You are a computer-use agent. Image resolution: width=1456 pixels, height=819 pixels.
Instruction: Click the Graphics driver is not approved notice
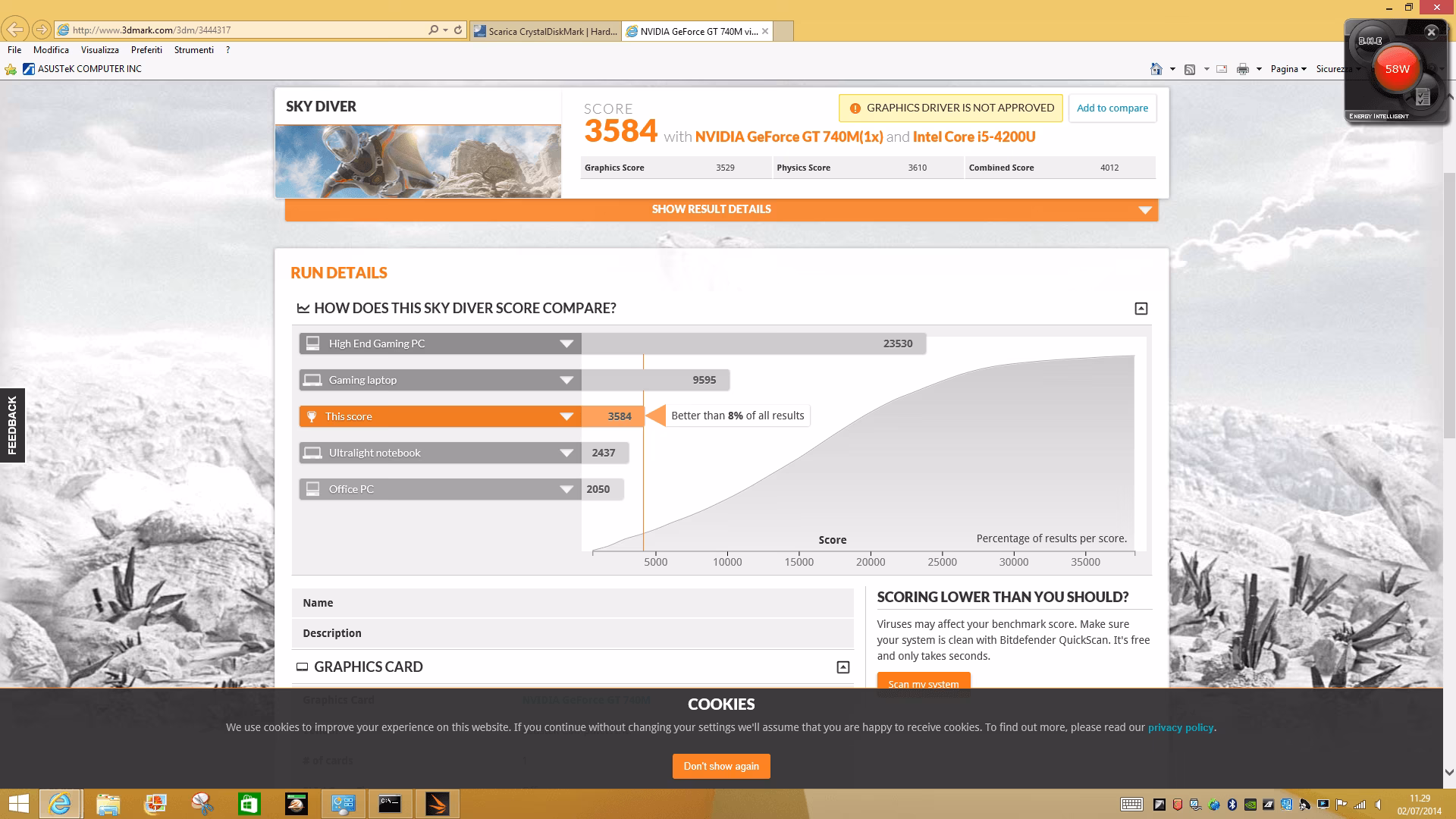click(x=951, y=108)
